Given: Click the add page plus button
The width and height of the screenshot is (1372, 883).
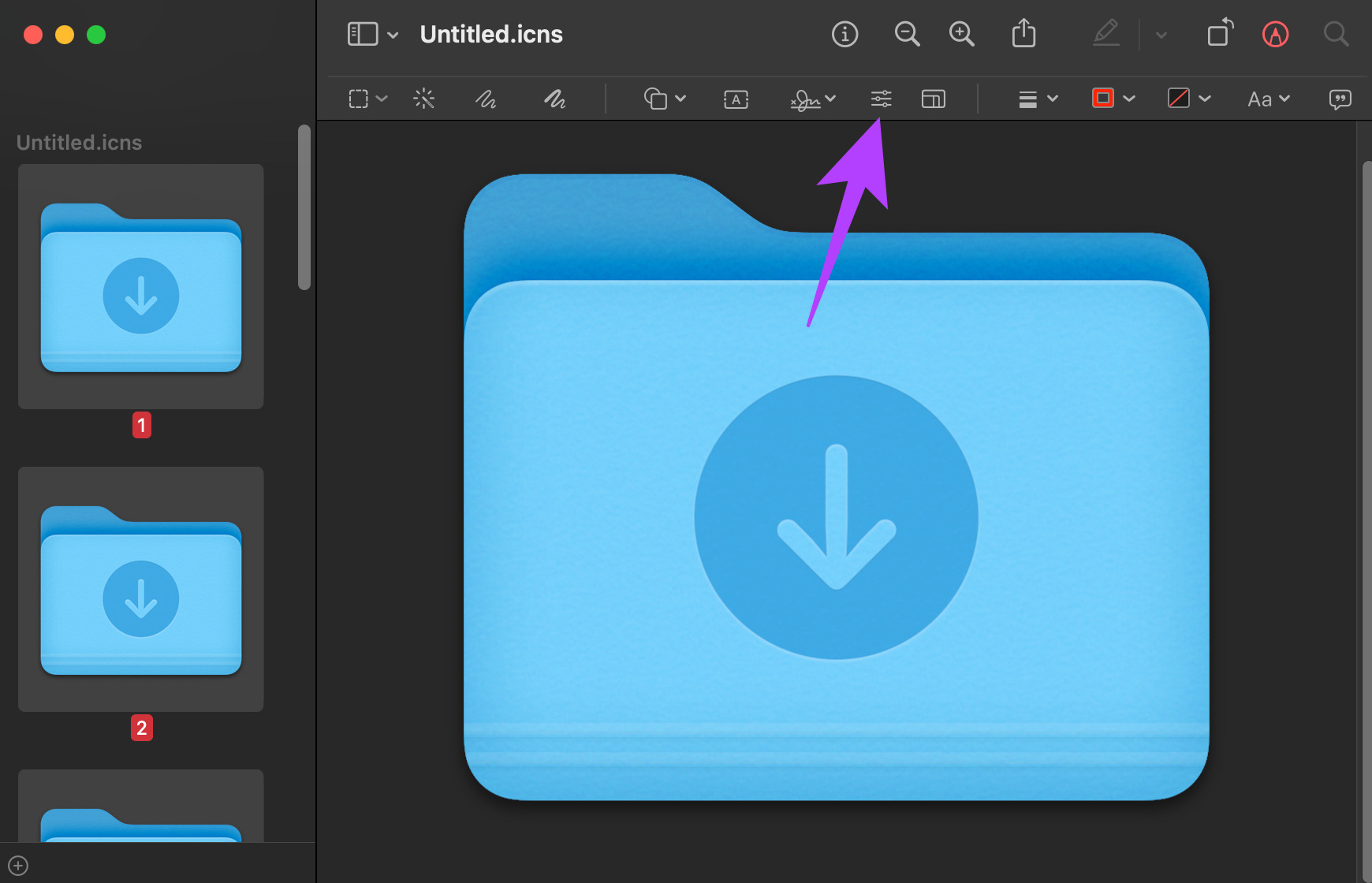Looking at the screenshot, I should (x=18, y=866).
